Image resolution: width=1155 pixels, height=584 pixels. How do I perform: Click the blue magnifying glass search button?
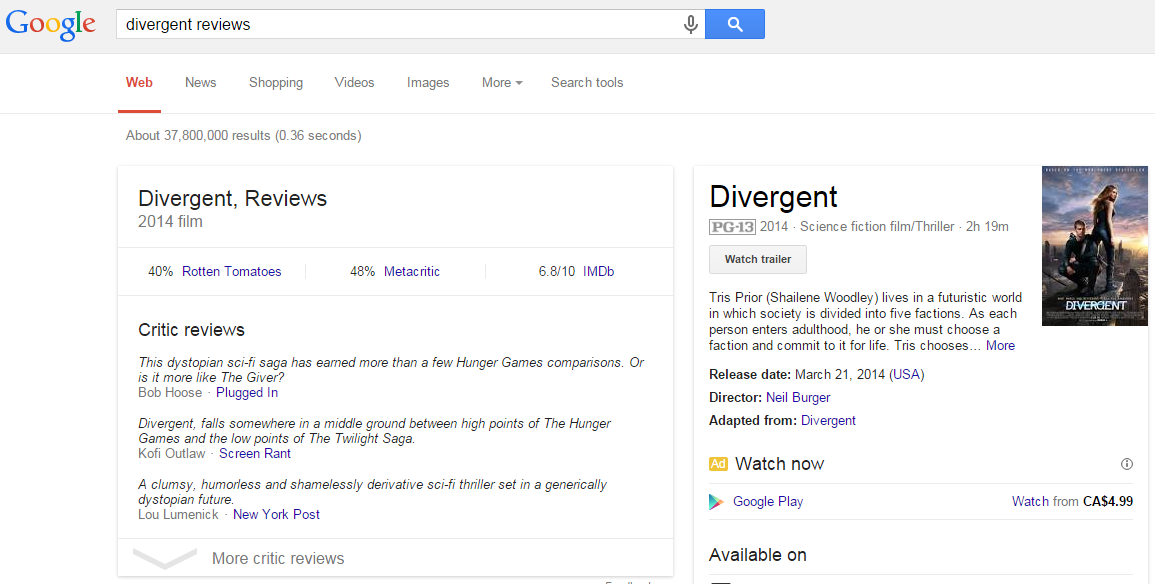[x=734, y=24]
